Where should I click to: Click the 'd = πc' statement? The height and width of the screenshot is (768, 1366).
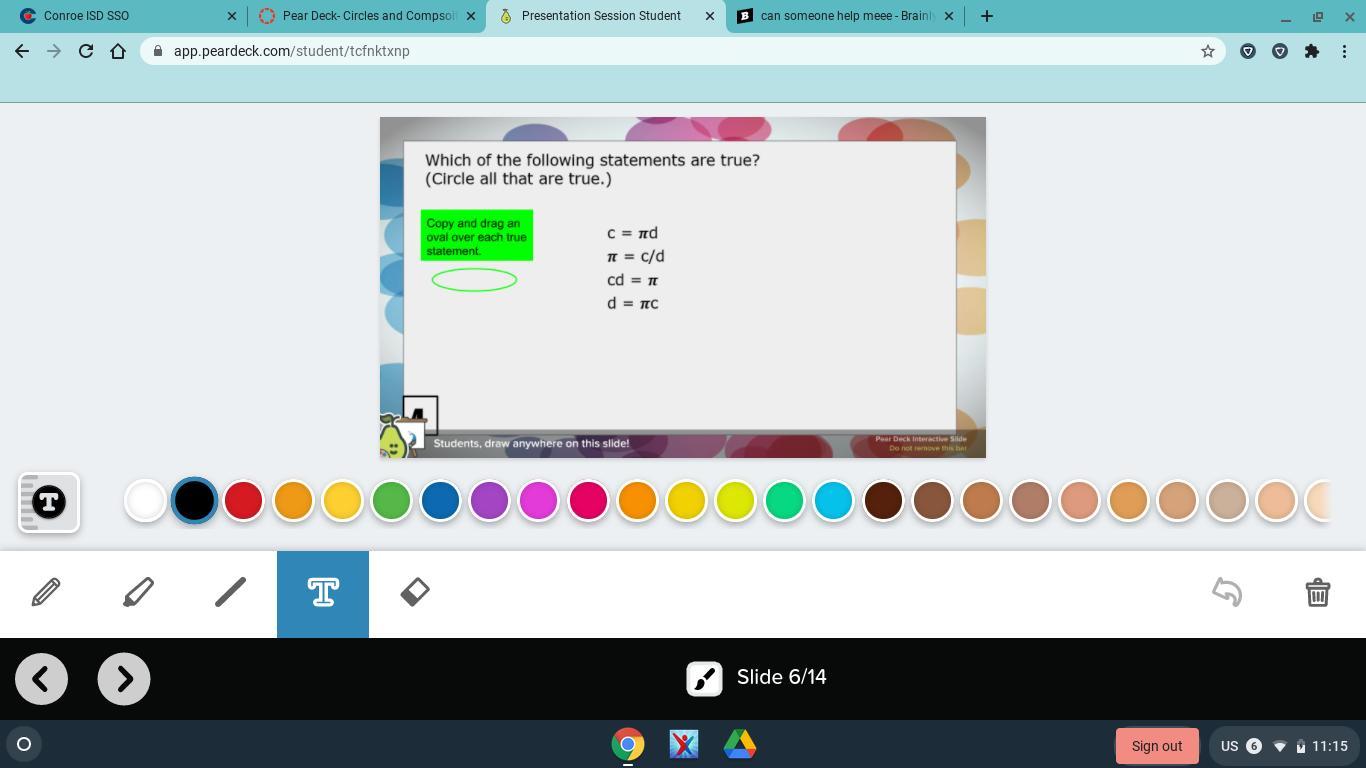(632, 303)
